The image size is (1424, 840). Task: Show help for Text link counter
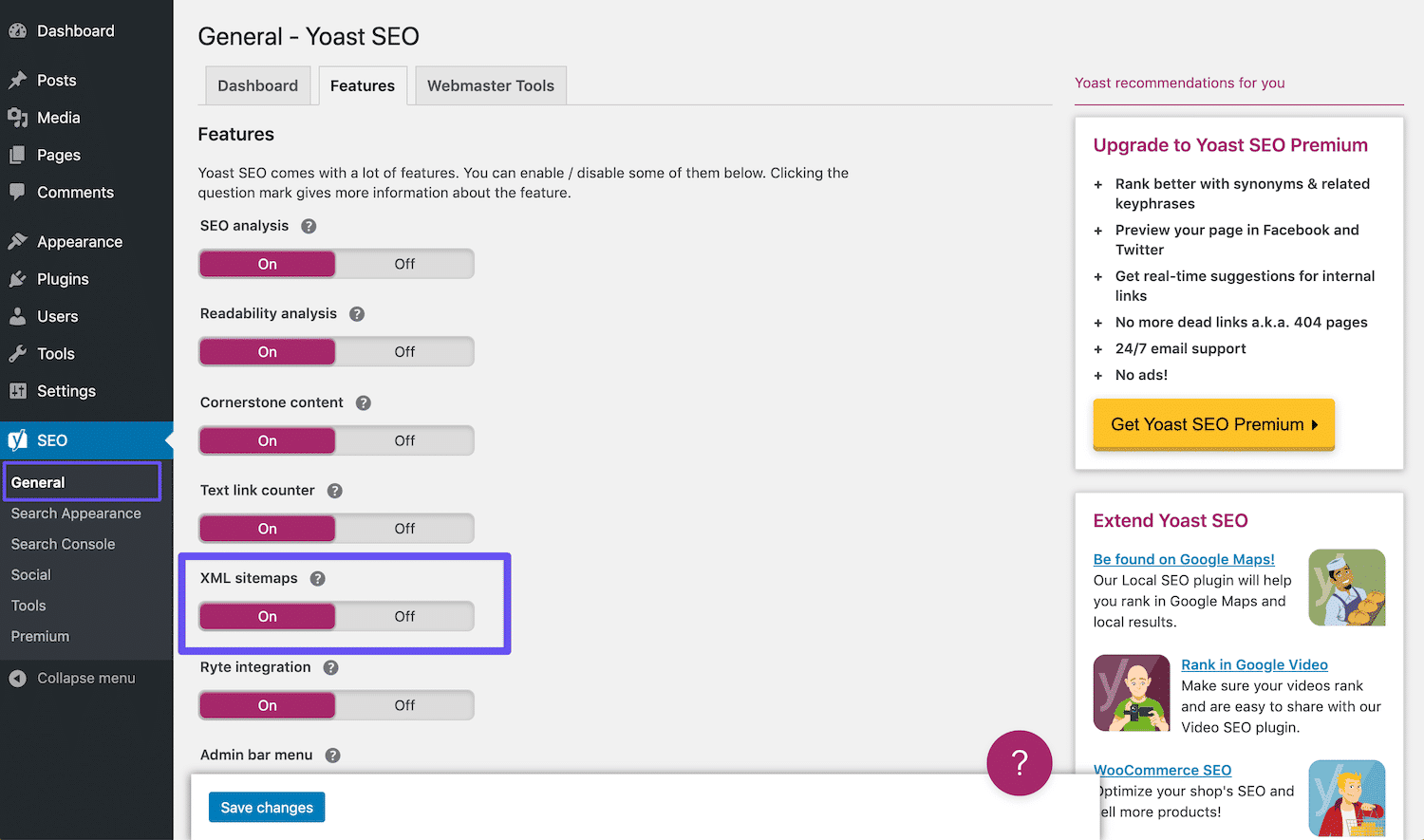(x=335, y=491)
